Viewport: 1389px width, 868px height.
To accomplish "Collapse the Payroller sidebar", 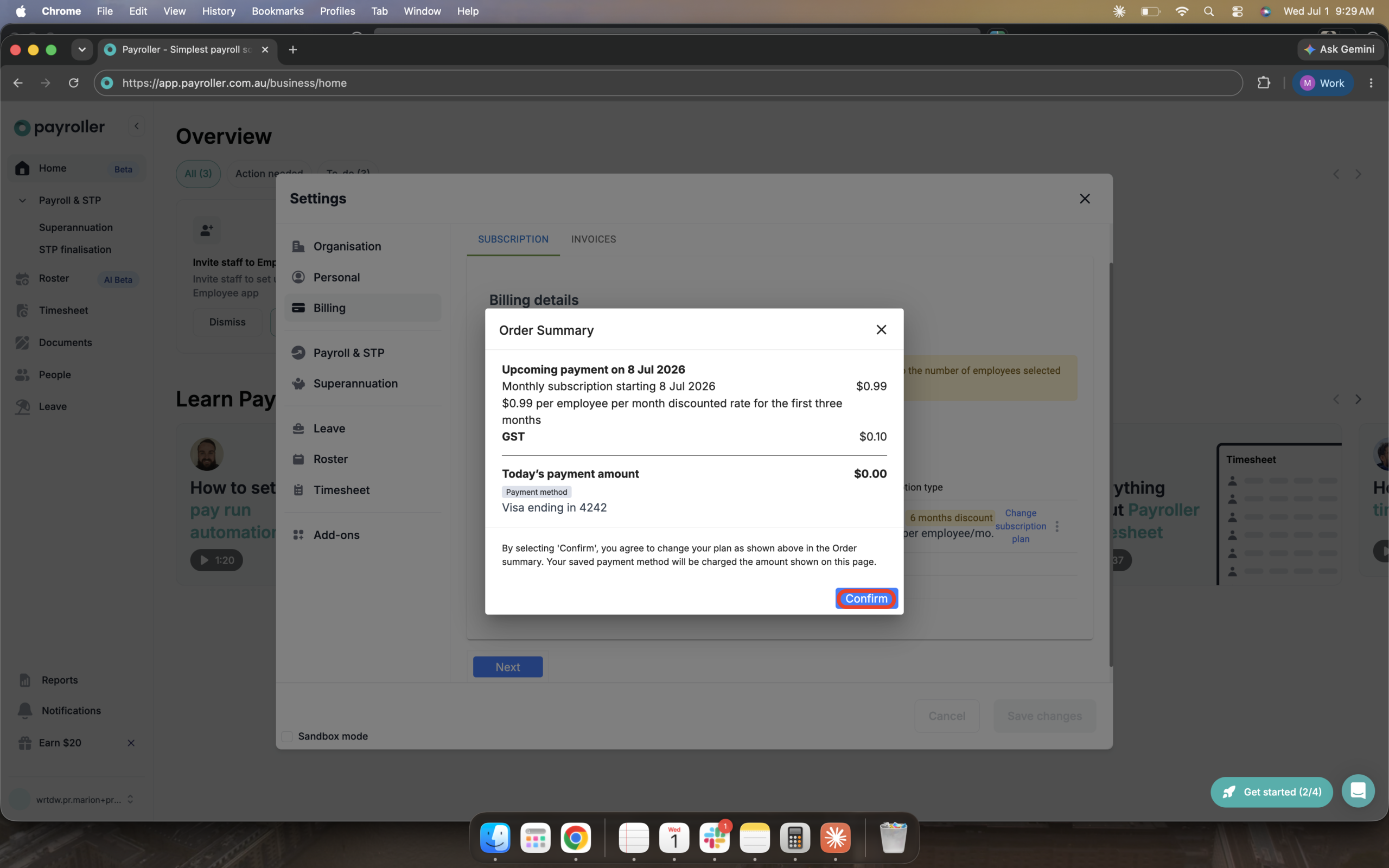I will pyautogui.click(x=137, y=126).
